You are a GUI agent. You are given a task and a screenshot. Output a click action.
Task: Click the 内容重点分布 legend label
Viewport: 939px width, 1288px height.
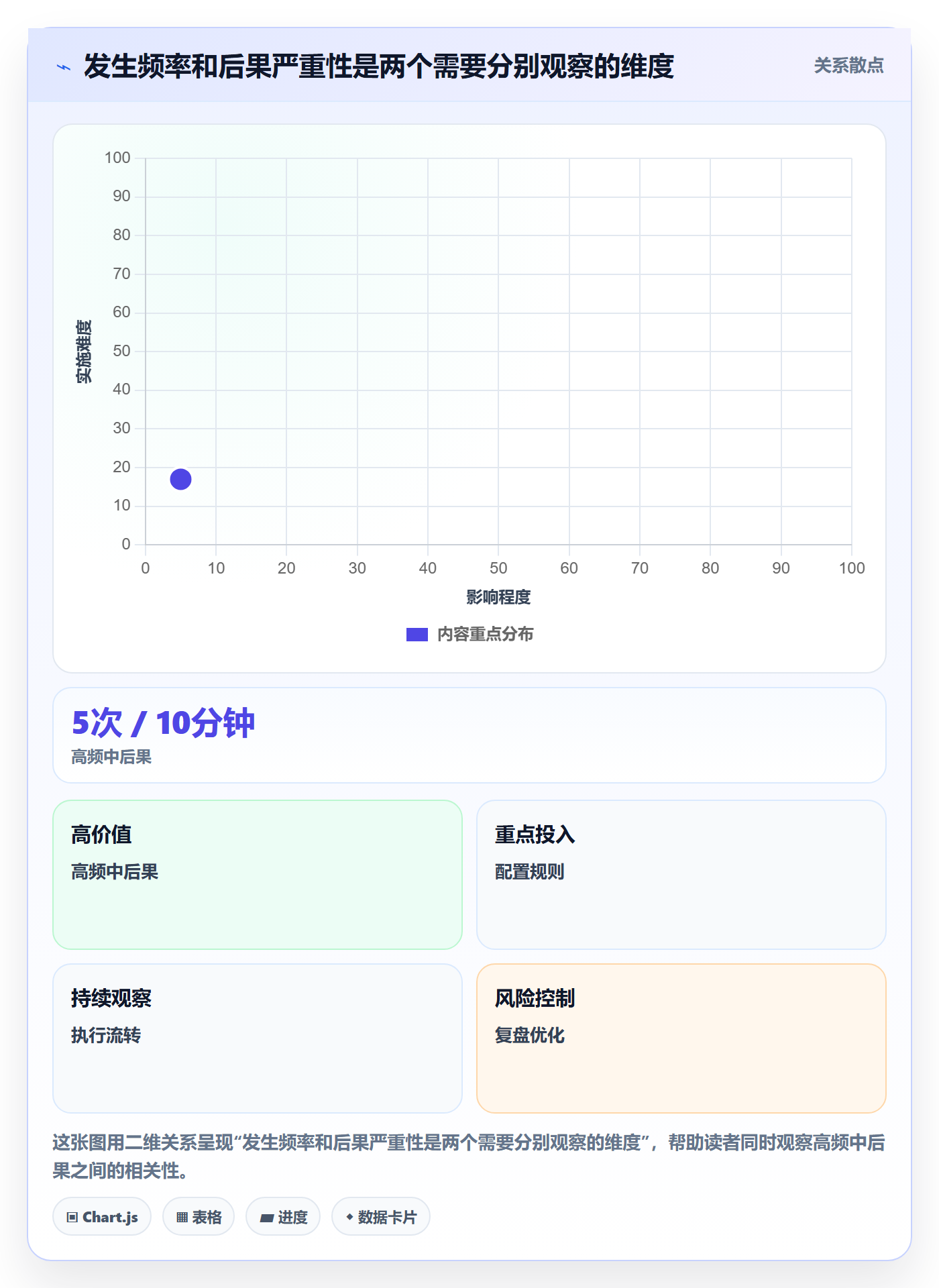click(x=485, y=635)
